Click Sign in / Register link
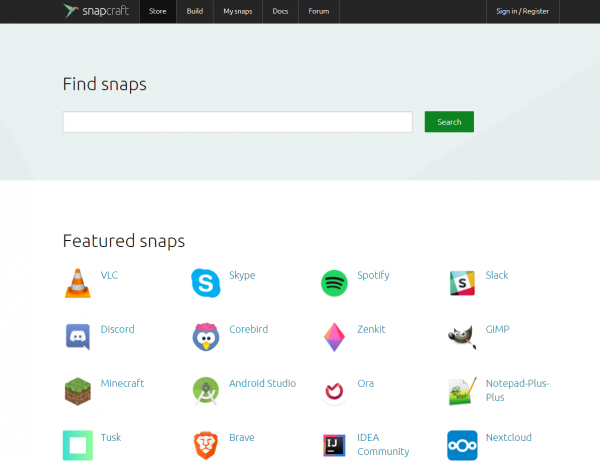Image resolution: width=600 pixels, height=461 pixels. [522, 11]
